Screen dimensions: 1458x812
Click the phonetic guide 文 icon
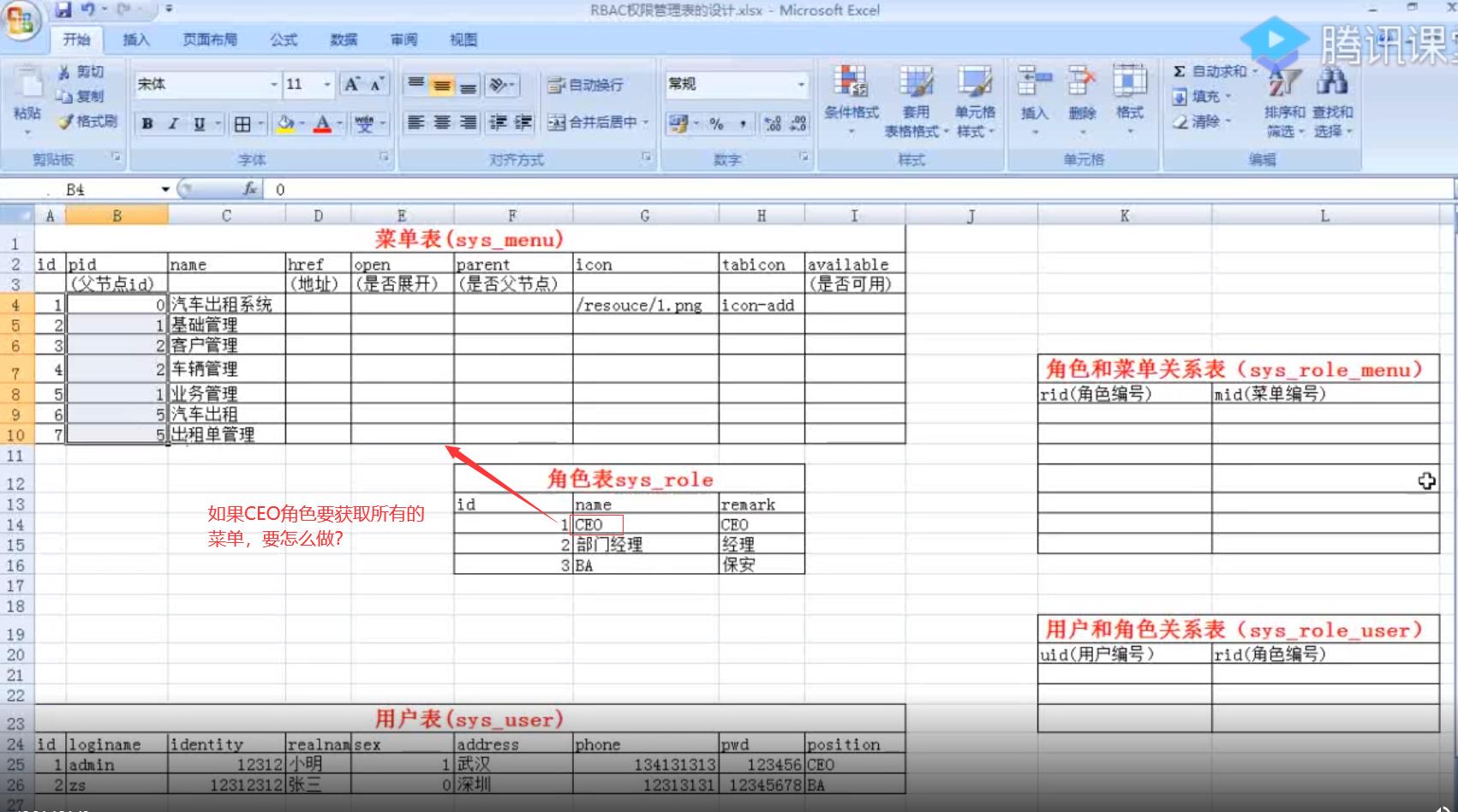click(x=365, y=124)
